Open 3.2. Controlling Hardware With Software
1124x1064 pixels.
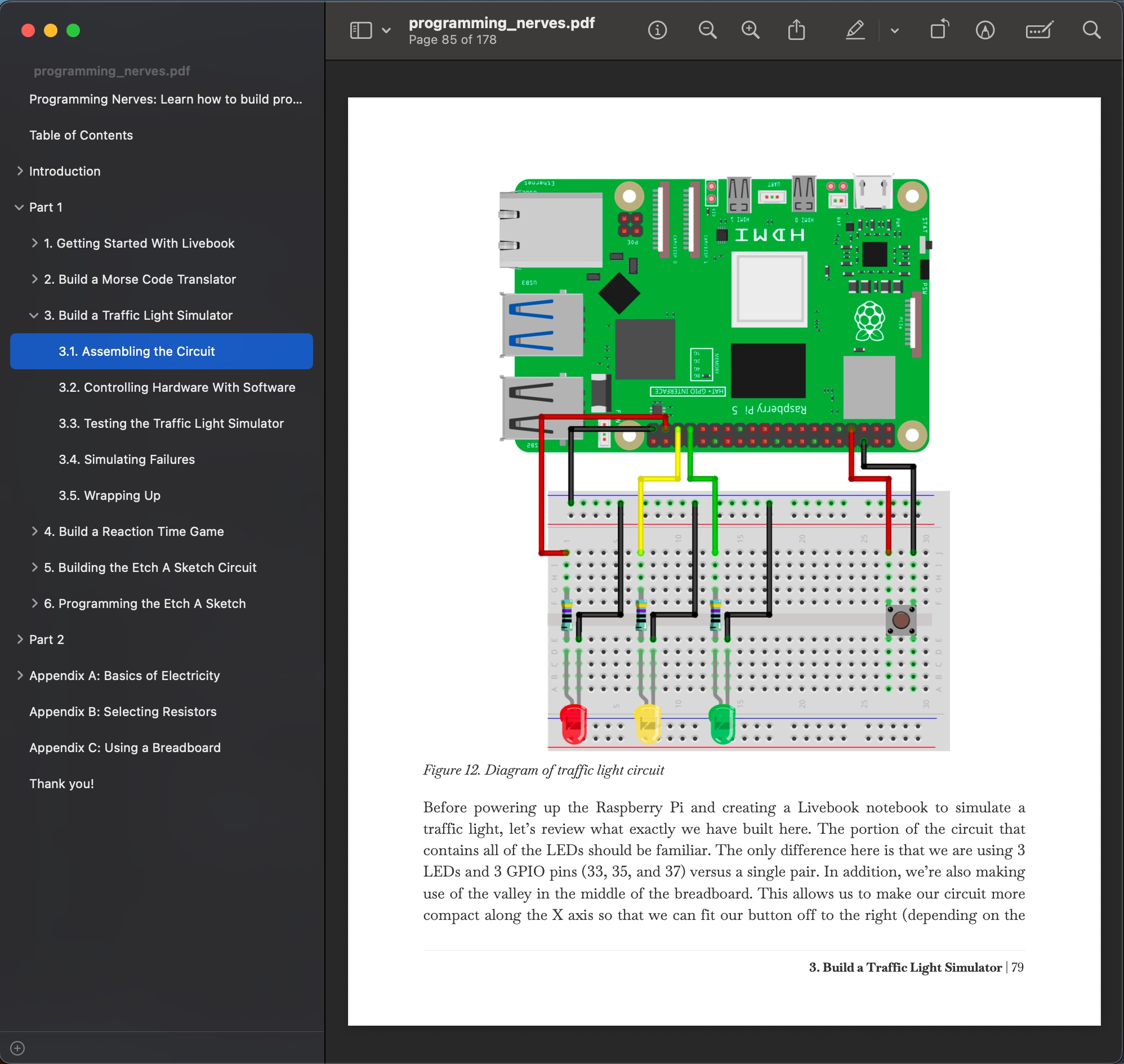pyautogui.click(x=176, y=387)
